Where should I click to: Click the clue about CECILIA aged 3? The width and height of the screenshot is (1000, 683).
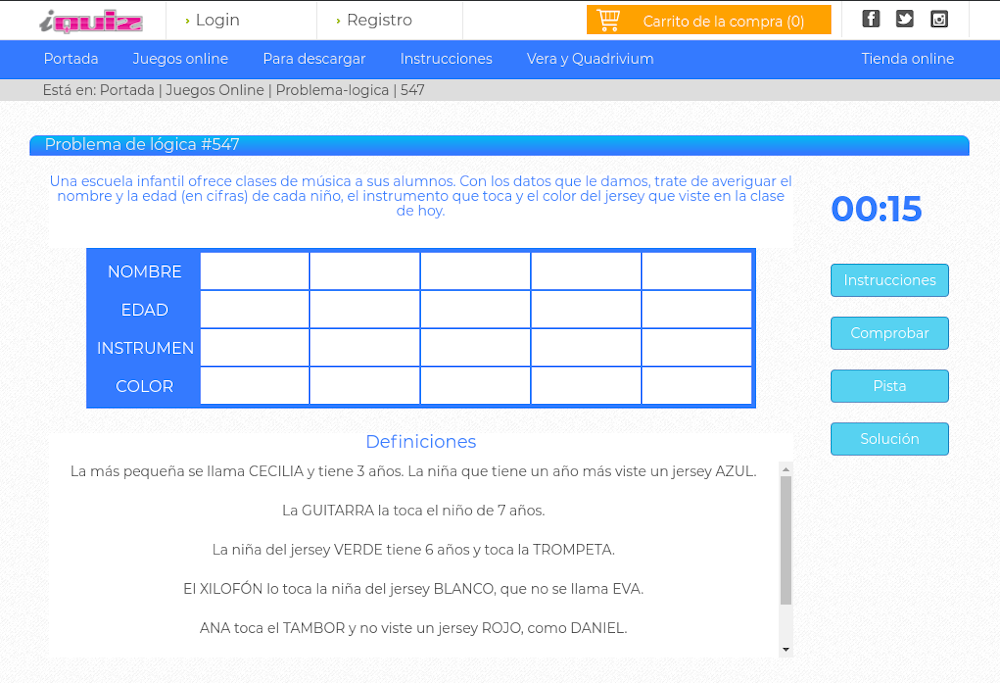click(413, 471)
